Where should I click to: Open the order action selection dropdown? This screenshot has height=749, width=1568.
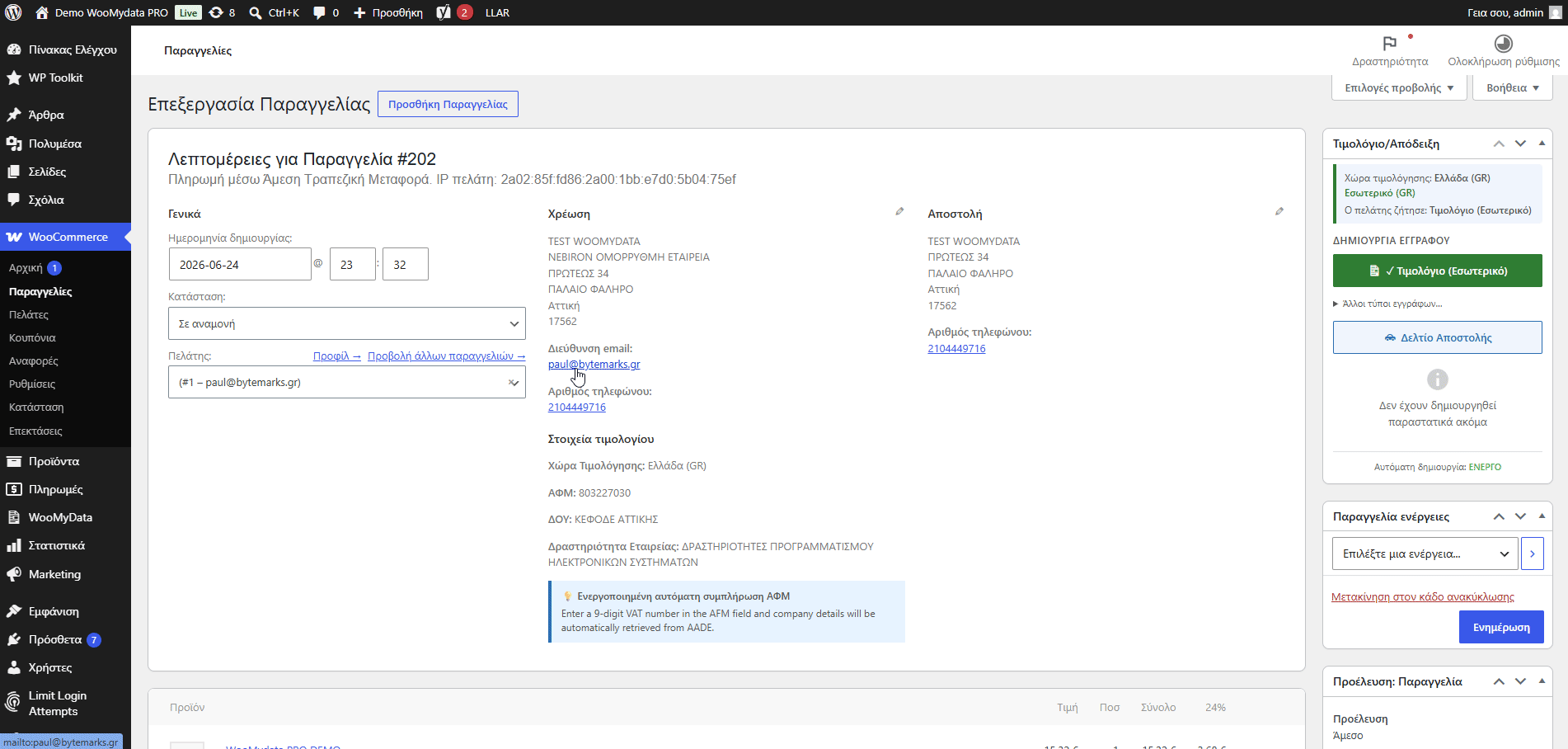(1425, 554)
